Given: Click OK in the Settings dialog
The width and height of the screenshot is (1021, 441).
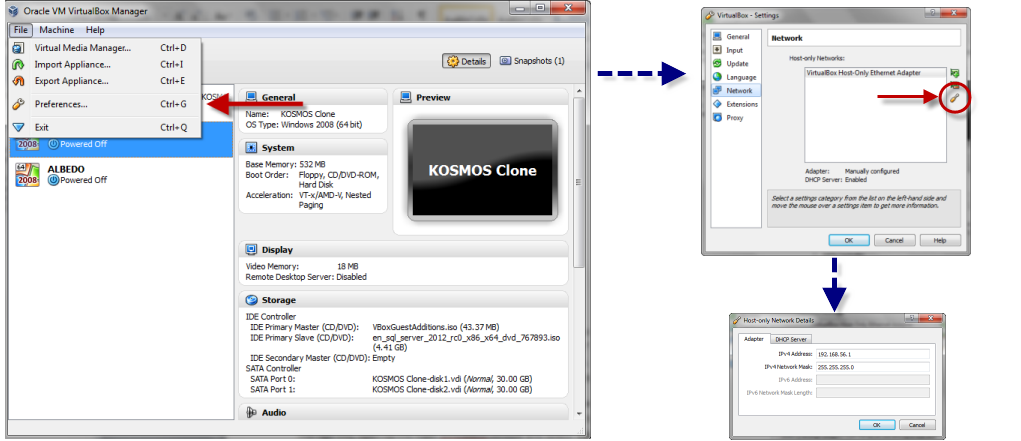Looking at the screenshot, I should [x=849, y=240].
